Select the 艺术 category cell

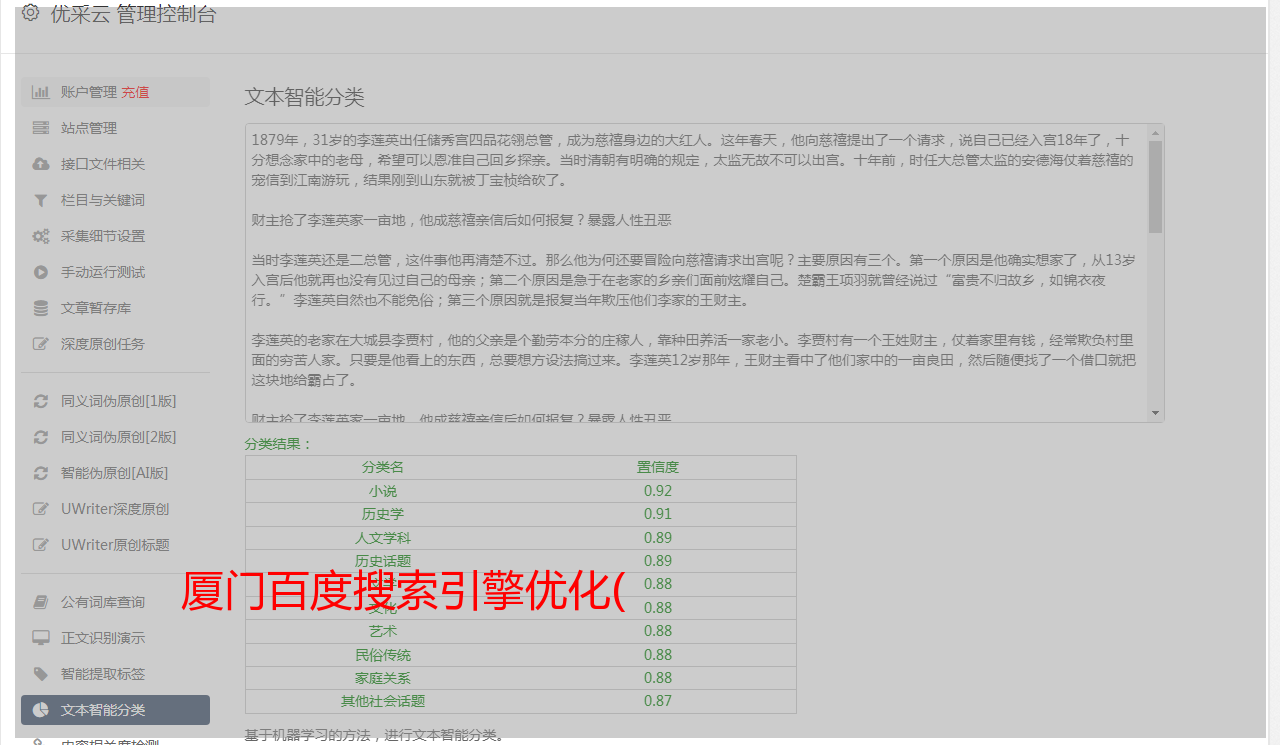pos(383,631)
